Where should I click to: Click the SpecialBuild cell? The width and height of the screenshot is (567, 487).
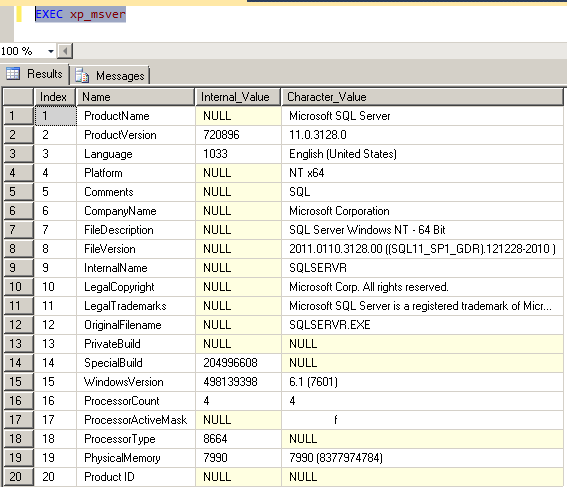click(136, 363)
